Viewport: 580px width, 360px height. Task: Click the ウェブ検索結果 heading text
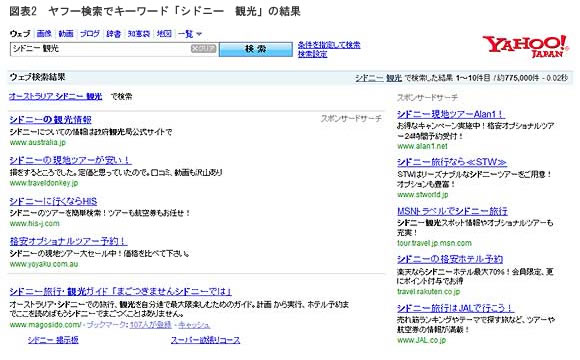[37, 77]
